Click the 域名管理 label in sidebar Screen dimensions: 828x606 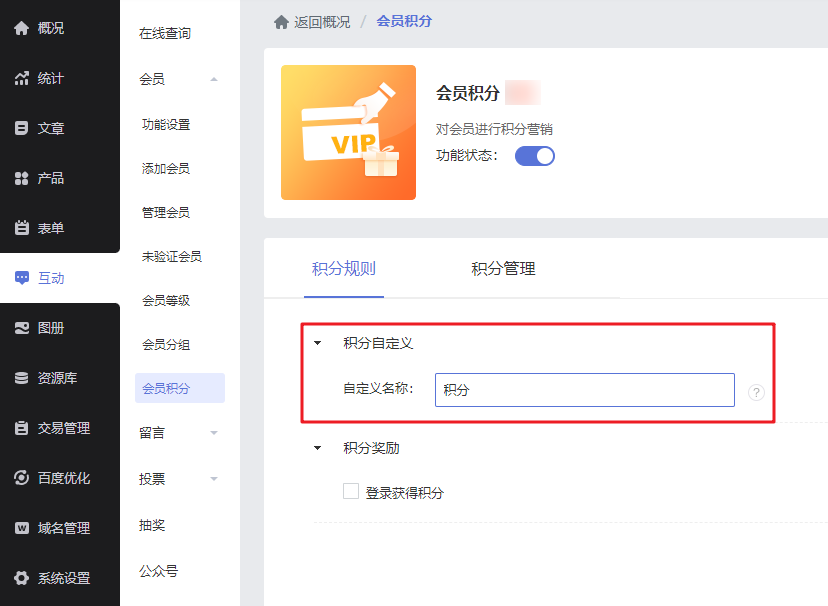64,528
